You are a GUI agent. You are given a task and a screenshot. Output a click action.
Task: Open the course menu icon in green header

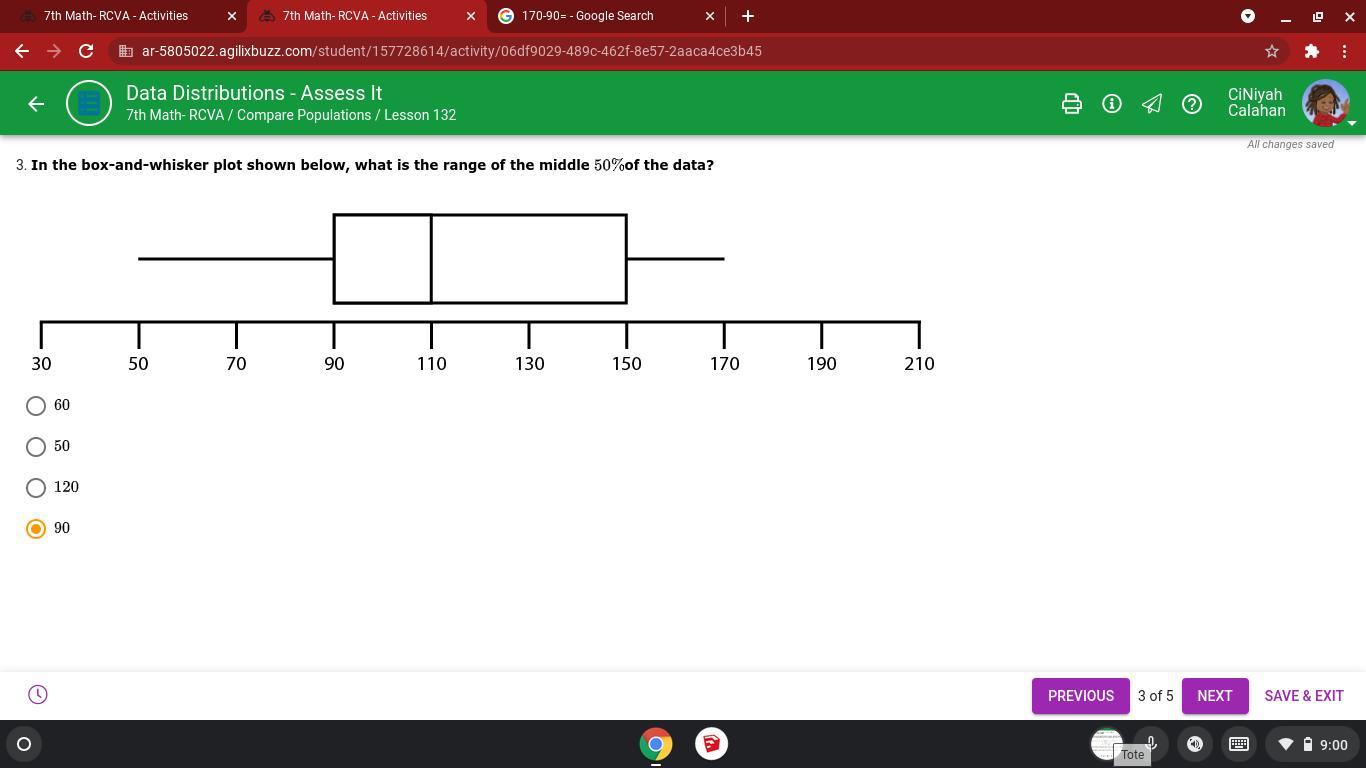(89, 103)
